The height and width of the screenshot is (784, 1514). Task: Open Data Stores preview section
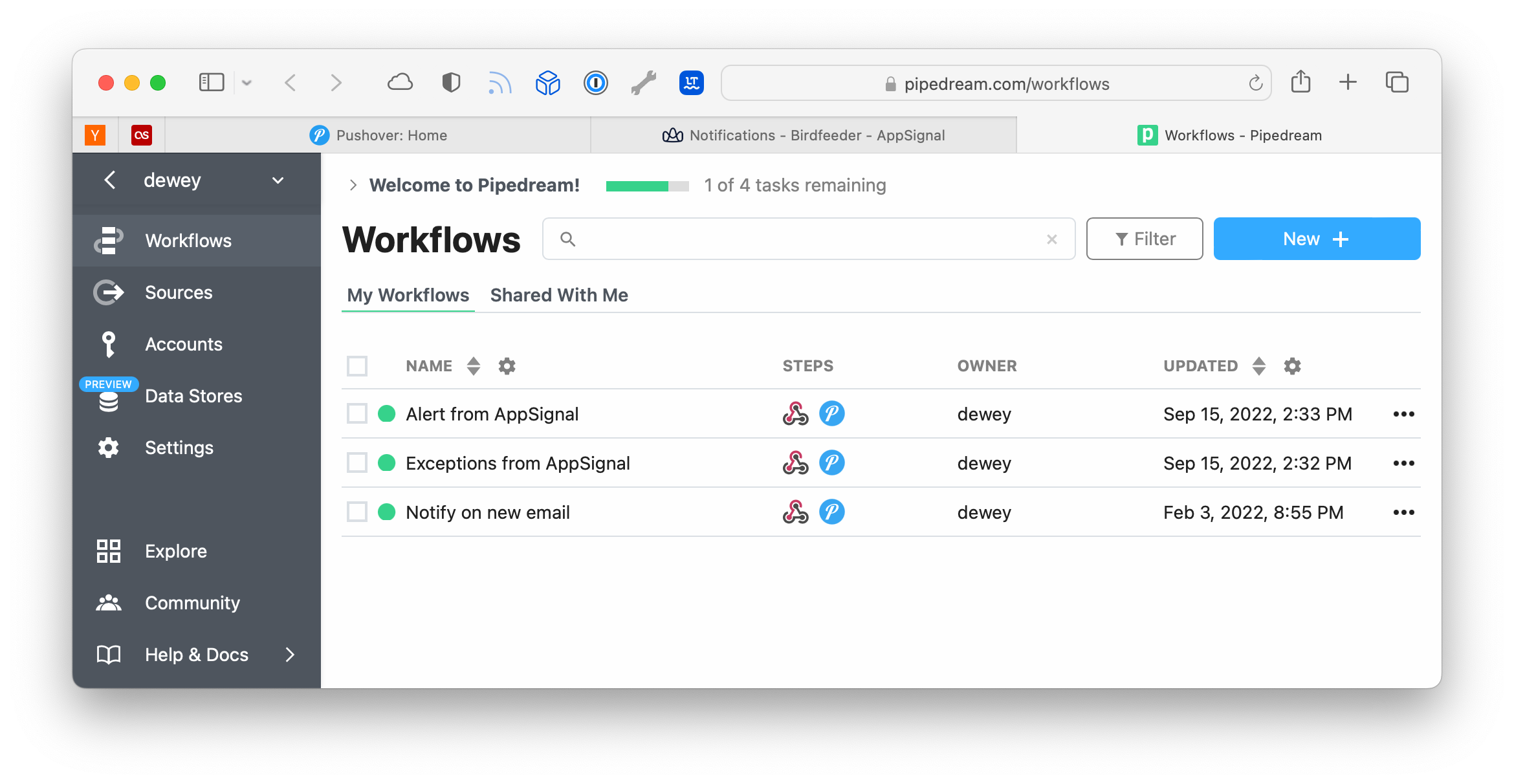[193, 396]
